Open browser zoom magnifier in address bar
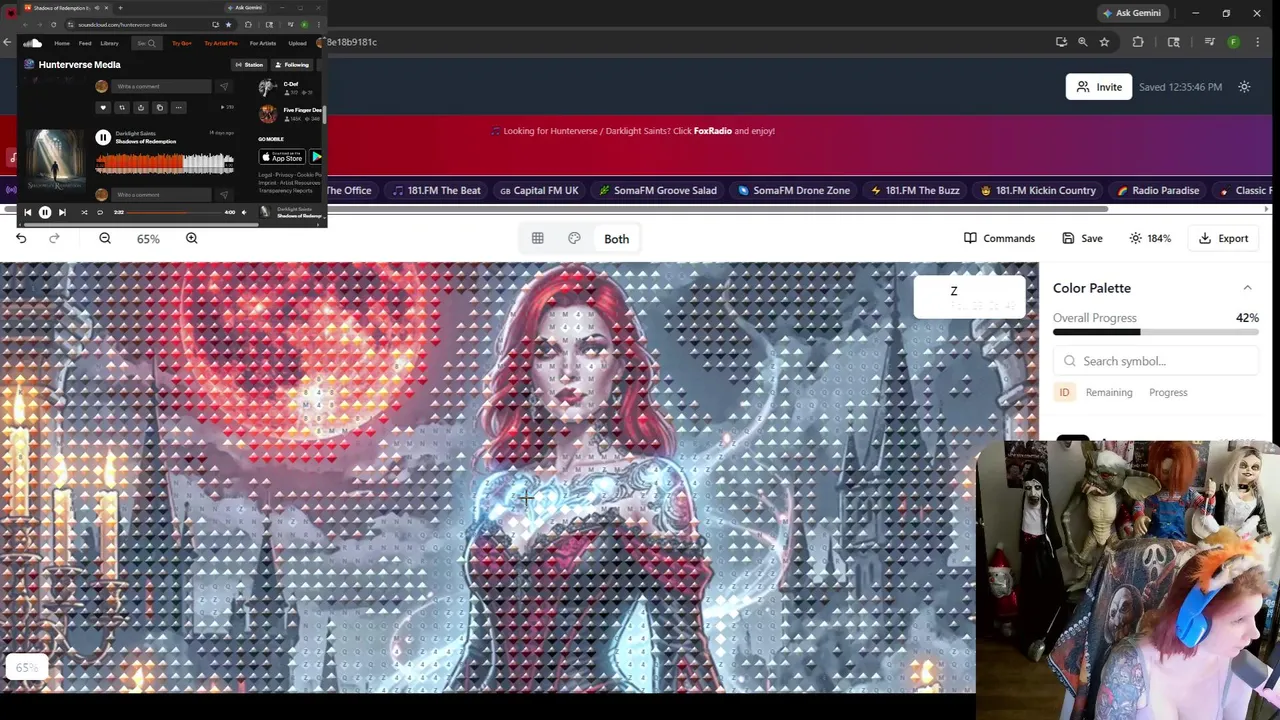 pos(1082,42)
